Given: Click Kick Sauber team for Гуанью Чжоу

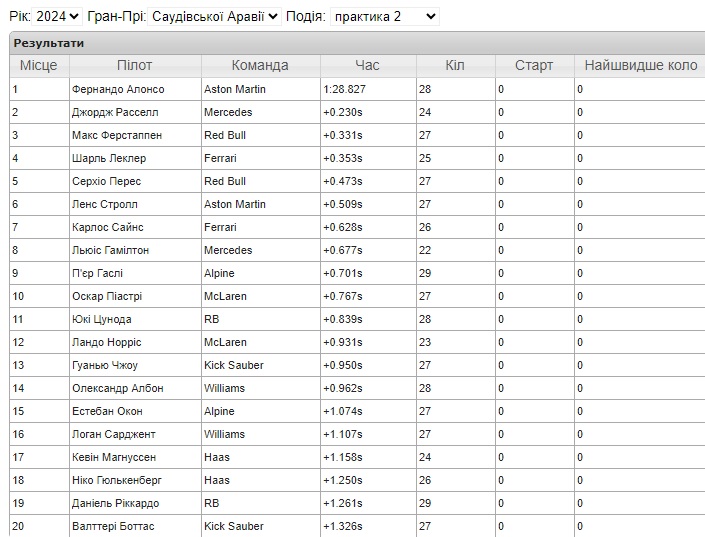Looking at the screenshot, I should point(233,365).
